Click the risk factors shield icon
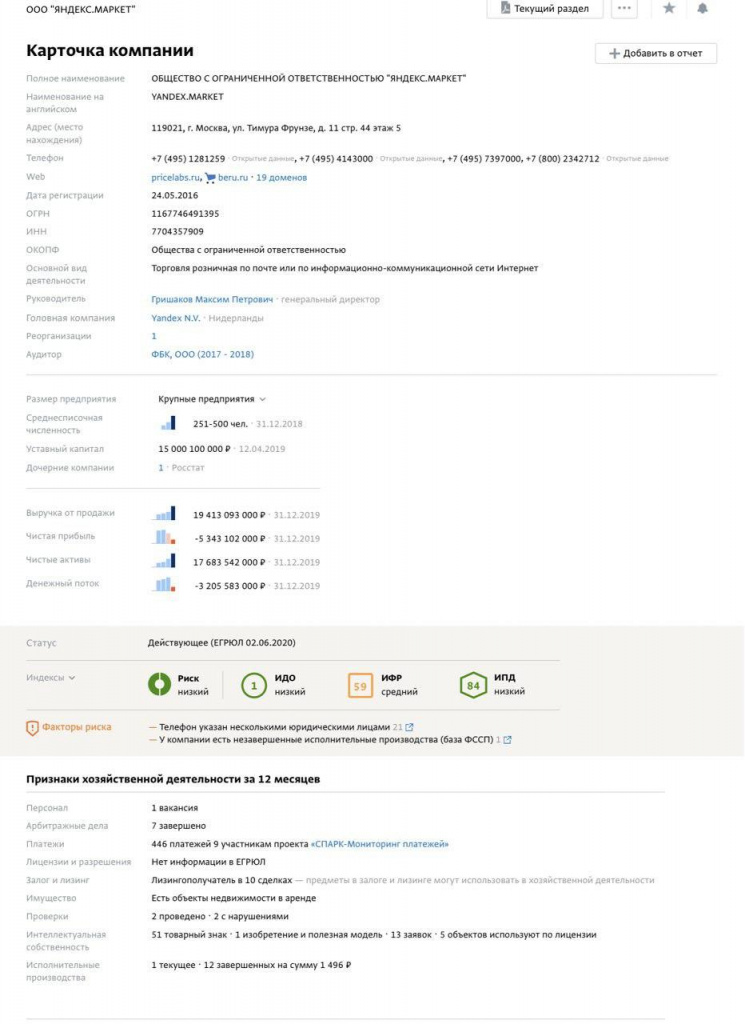Viewport: 745px width, 1024px height. click(32, 727)
